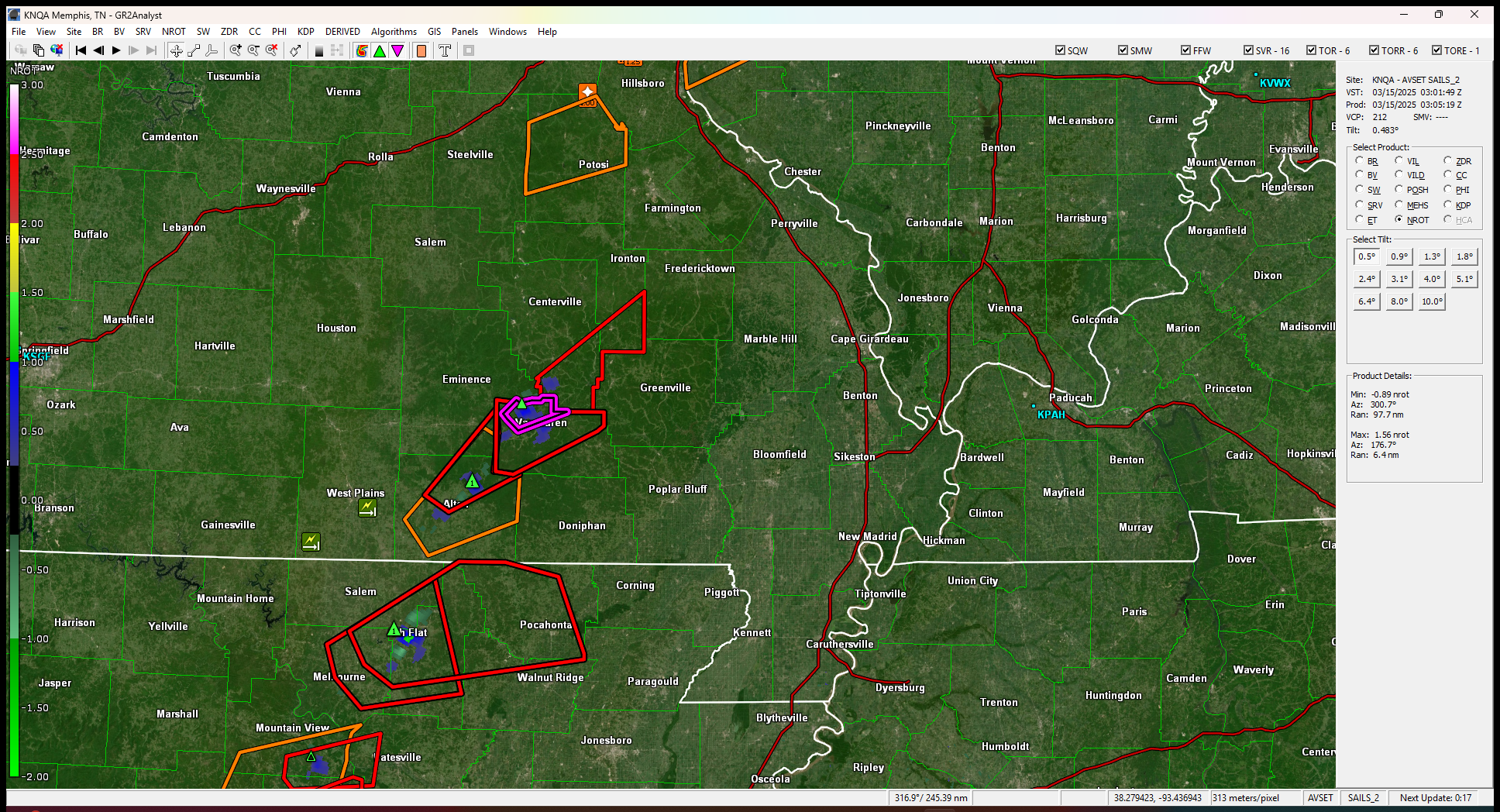Click the KPAH radar site label
Screen dimensions: 1500x812
point(1051,415)
